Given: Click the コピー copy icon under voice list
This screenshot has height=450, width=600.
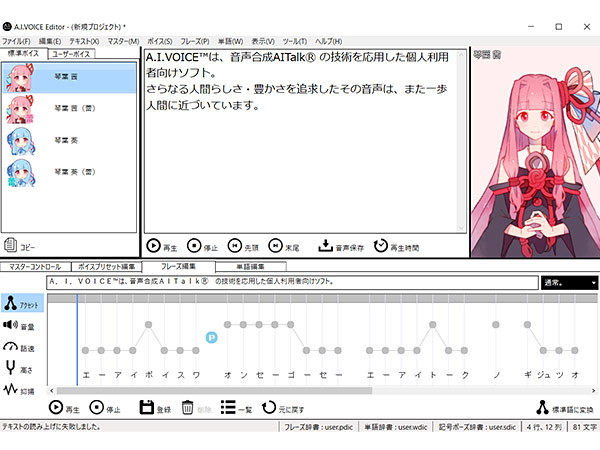Looking at the screenshot, I should pos(10,245).
